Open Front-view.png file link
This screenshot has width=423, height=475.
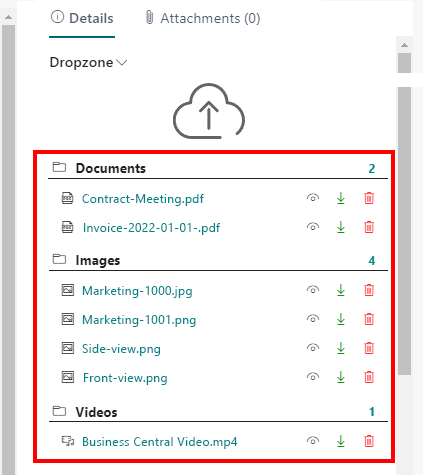pos(125,378)
